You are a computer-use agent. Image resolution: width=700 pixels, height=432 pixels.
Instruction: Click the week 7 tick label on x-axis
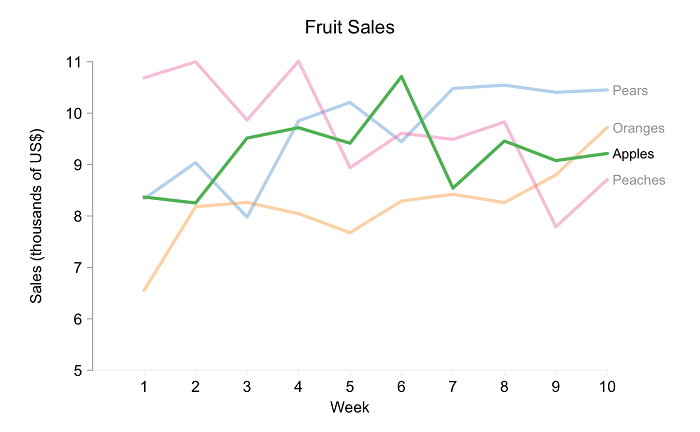click(x=452, y=386)
